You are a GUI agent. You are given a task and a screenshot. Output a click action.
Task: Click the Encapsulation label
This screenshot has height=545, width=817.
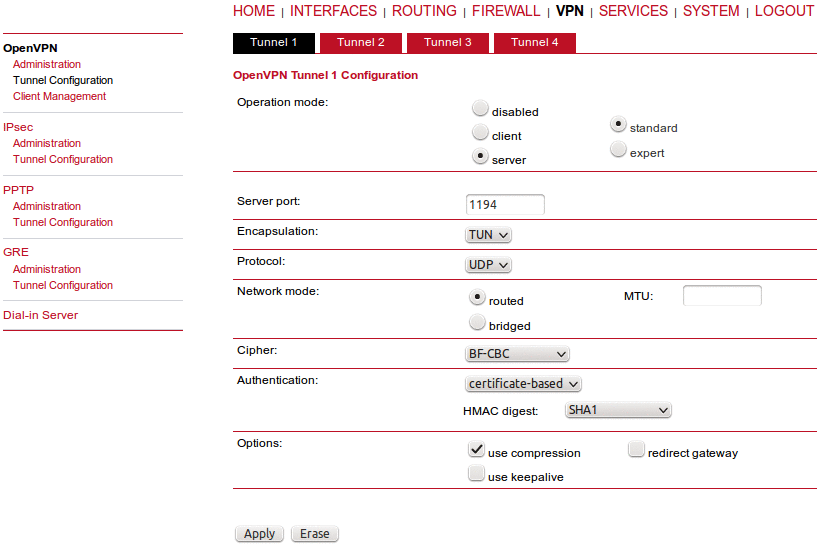pos(278,231)
